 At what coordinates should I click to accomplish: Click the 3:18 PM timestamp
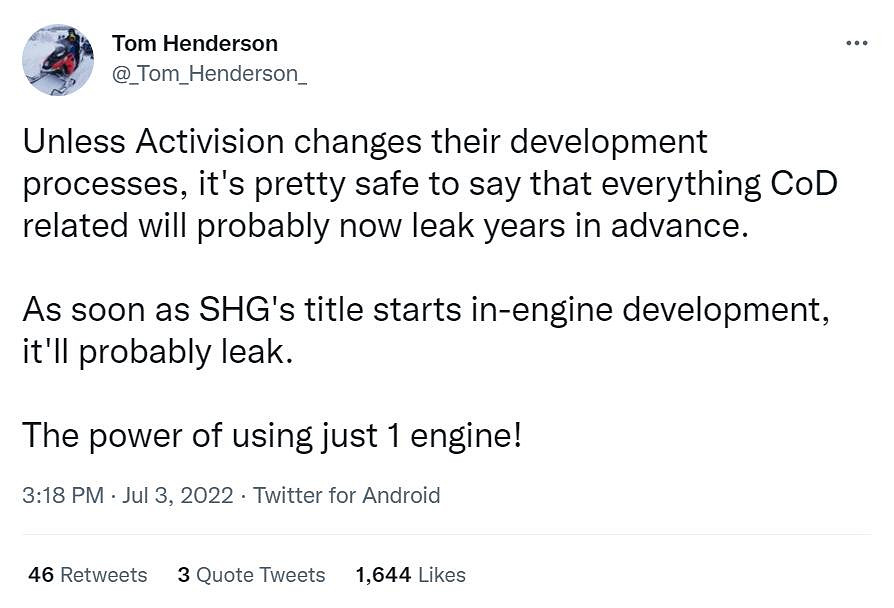(62, 495)
